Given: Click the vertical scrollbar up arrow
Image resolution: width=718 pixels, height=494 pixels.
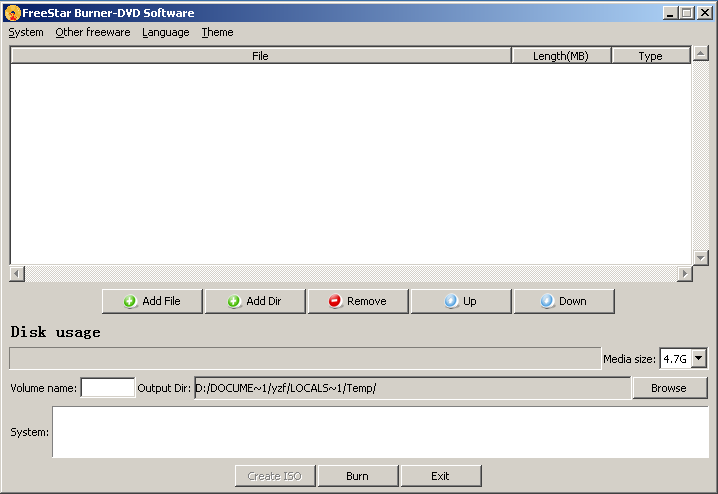Looking at the screenshot, I should tap(701, 53).
